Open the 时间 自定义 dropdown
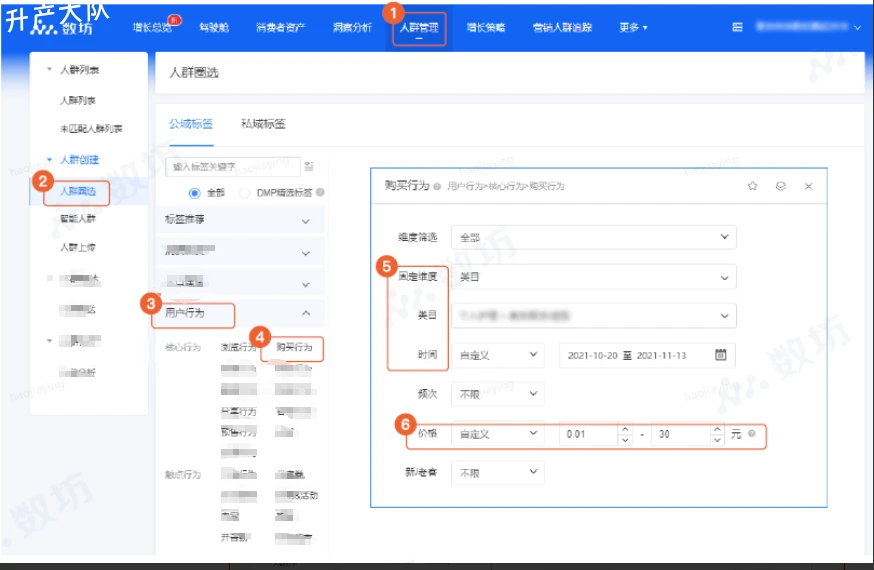Screen dimensions: 874x570 click(x=498, y=355)
